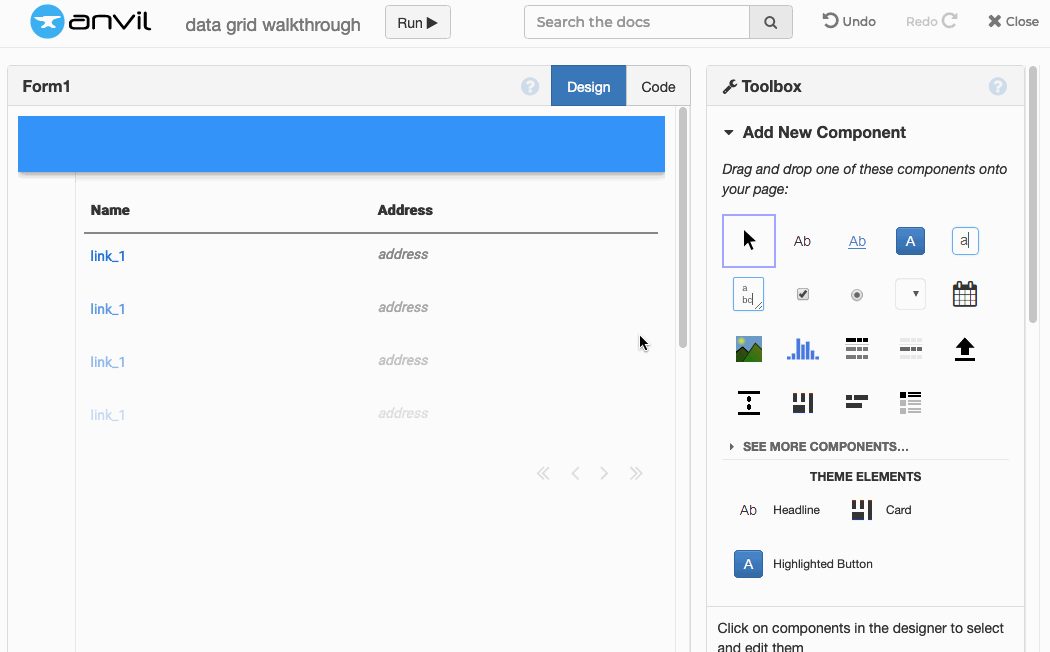Viewport: 1050px width, 652px height.
Task: Select the Highlighted Button theme element
Action: tap(804, 564)
